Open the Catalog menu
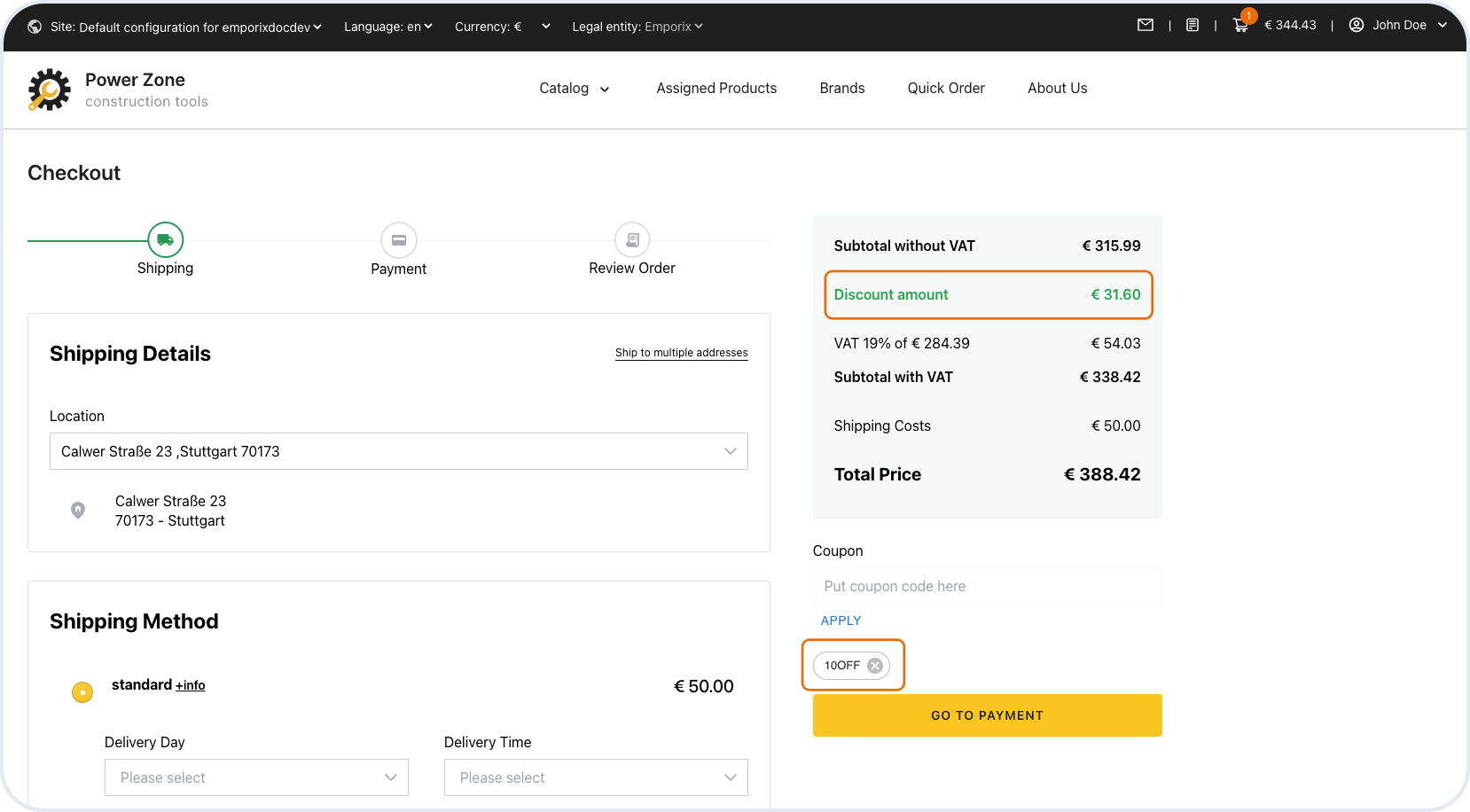 click(574, 89)
